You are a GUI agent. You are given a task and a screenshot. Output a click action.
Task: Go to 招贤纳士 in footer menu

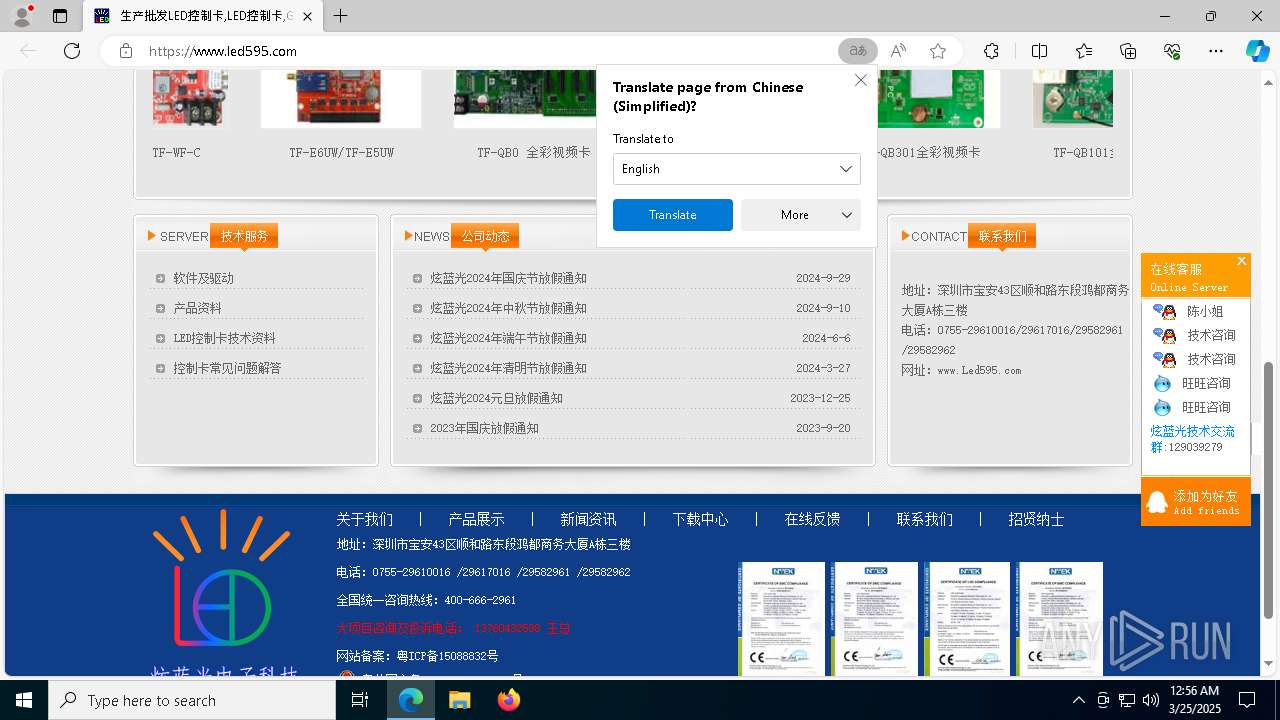(x=1036, y=519)
